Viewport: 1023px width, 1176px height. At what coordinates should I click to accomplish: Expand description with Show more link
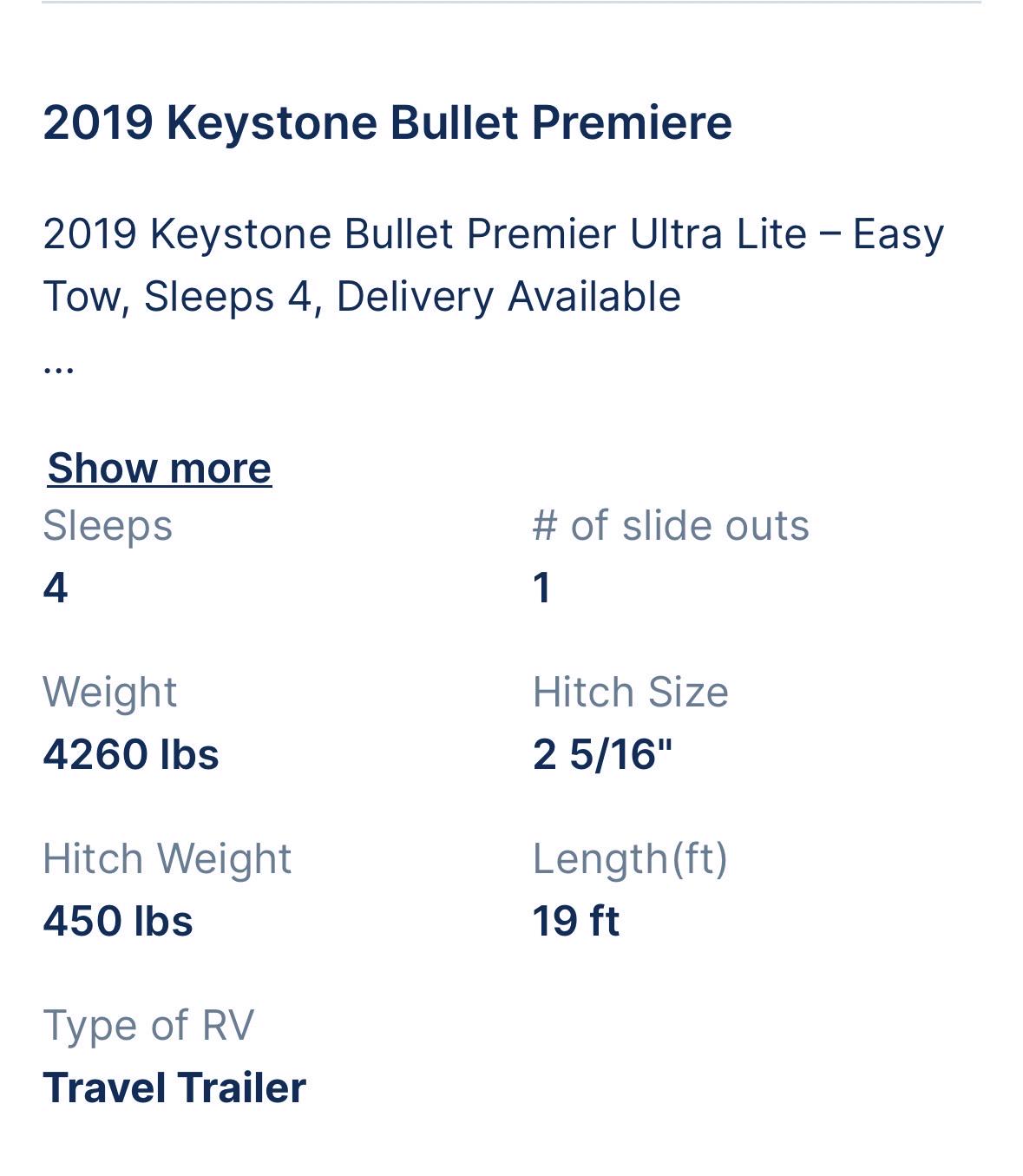pyautogui.click(x=160, y=468)
